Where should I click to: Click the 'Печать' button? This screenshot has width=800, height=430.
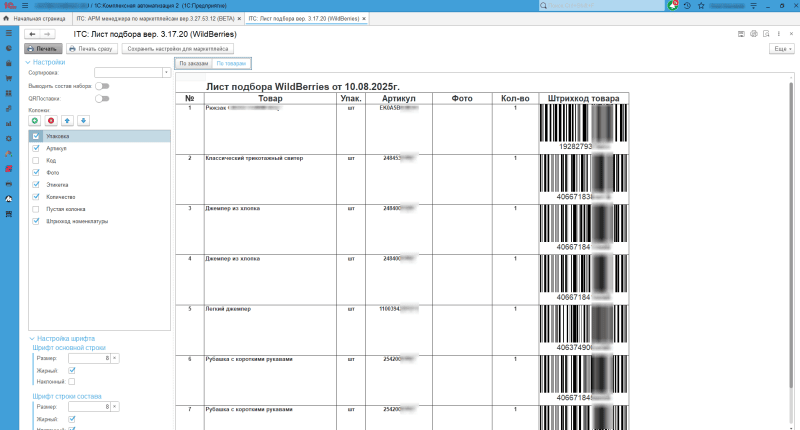tap(43, 48)
